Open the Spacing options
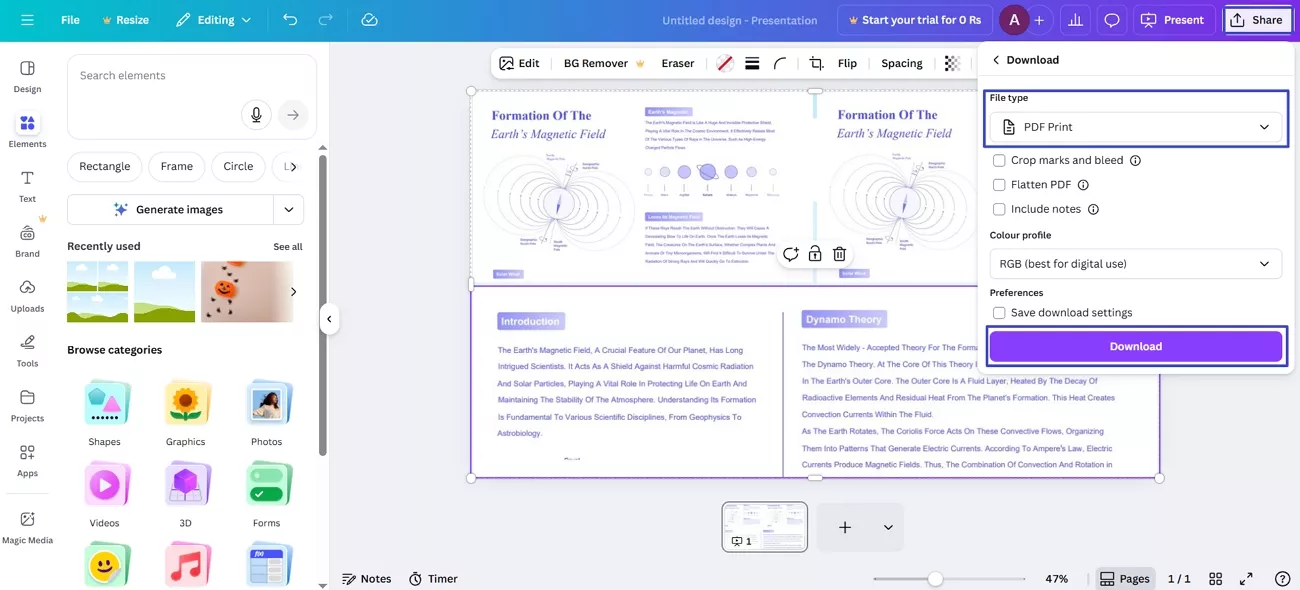Screen dimensions: 1300x590 click(x=902, y=63)
